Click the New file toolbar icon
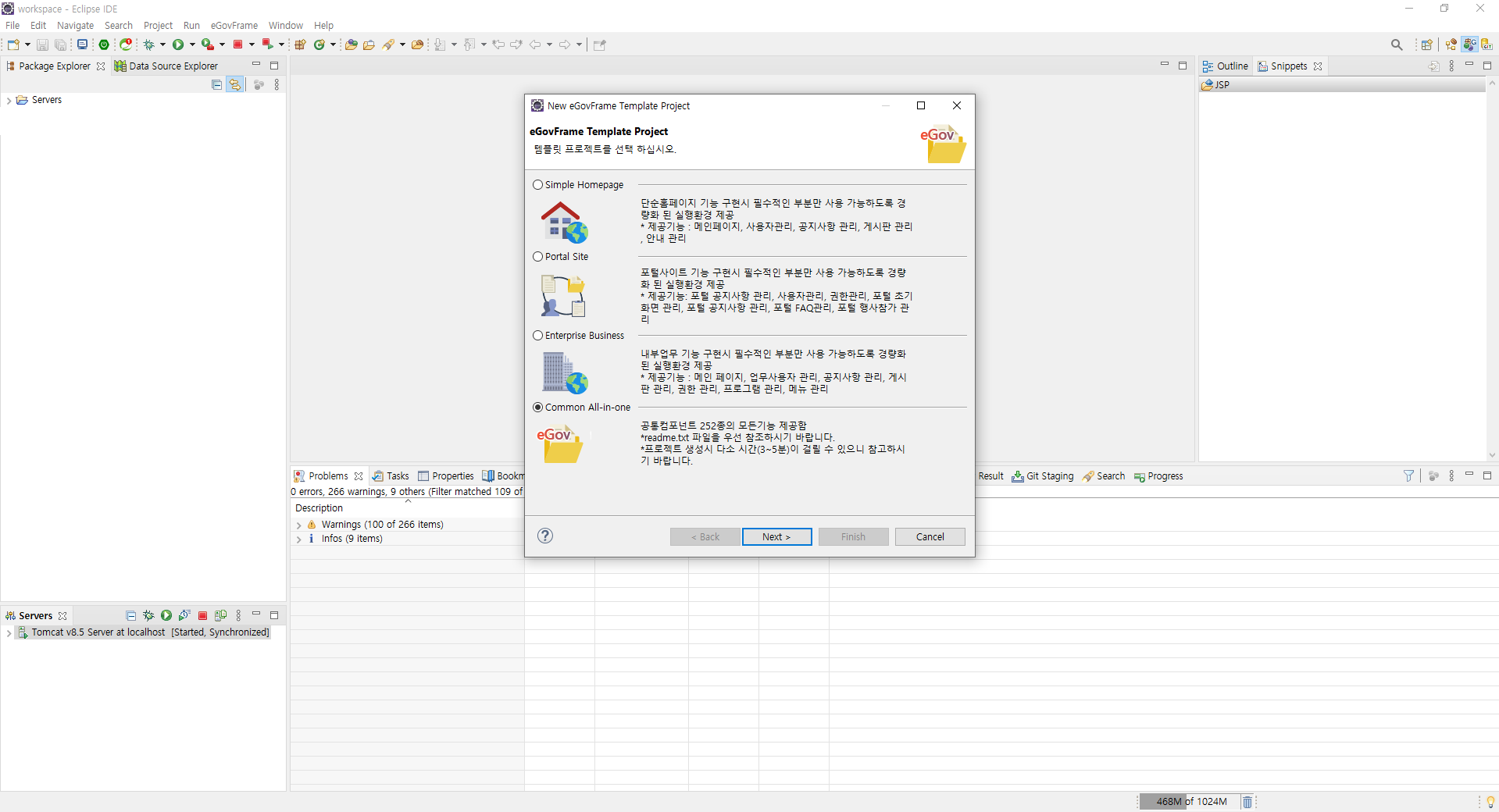1499x812 pixels. (13, 45)
